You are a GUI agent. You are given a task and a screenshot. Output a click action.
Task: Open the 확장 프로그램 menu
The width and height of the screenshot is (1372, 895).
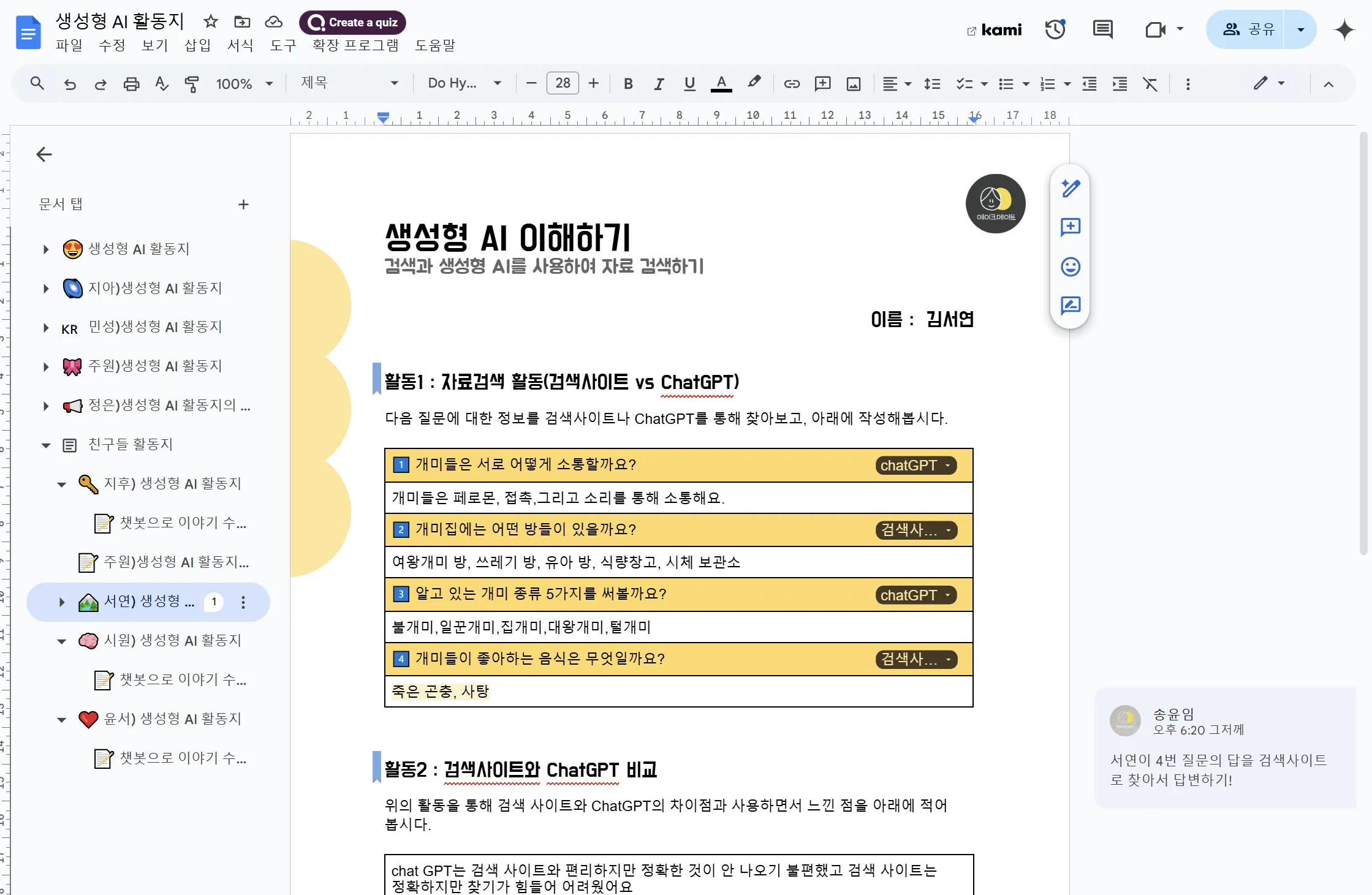click(x=355, y=45)
